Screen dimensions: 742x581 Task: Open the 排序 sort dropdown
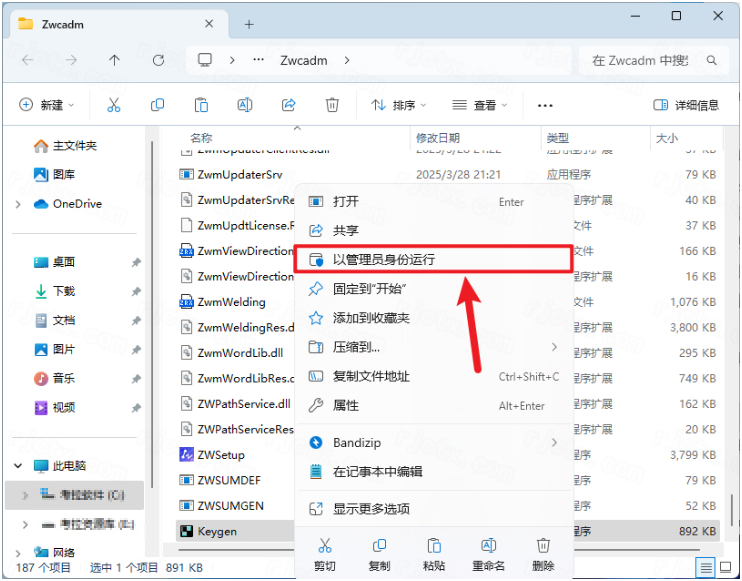click(x=398, y=105)
